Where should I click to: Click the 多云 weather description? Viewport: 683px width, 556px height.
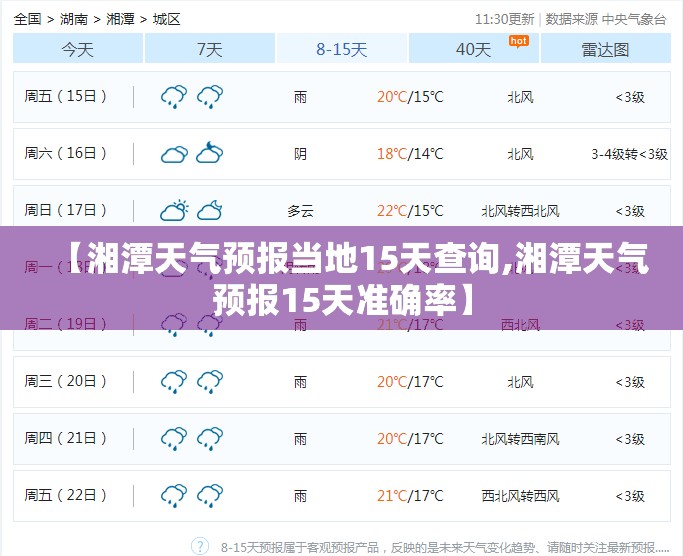point(300,211)
